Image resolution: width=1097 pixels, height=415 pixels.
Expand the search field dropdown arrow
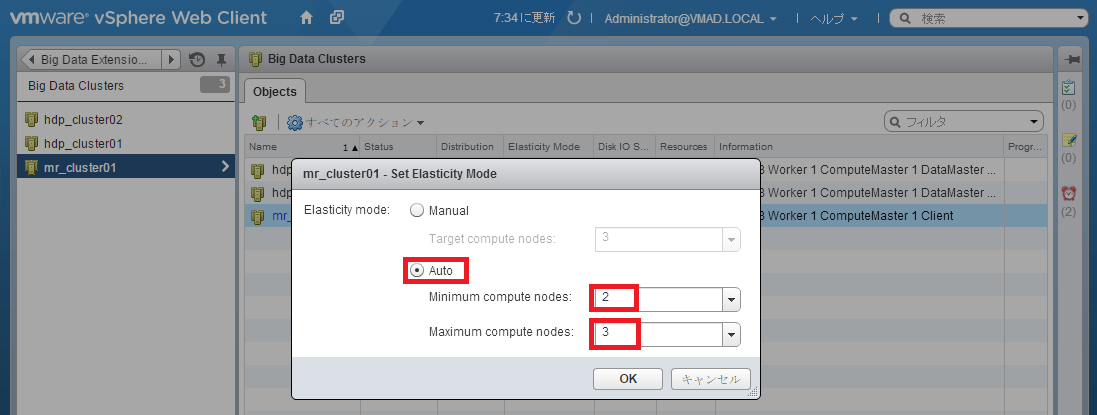point(1082,19)
